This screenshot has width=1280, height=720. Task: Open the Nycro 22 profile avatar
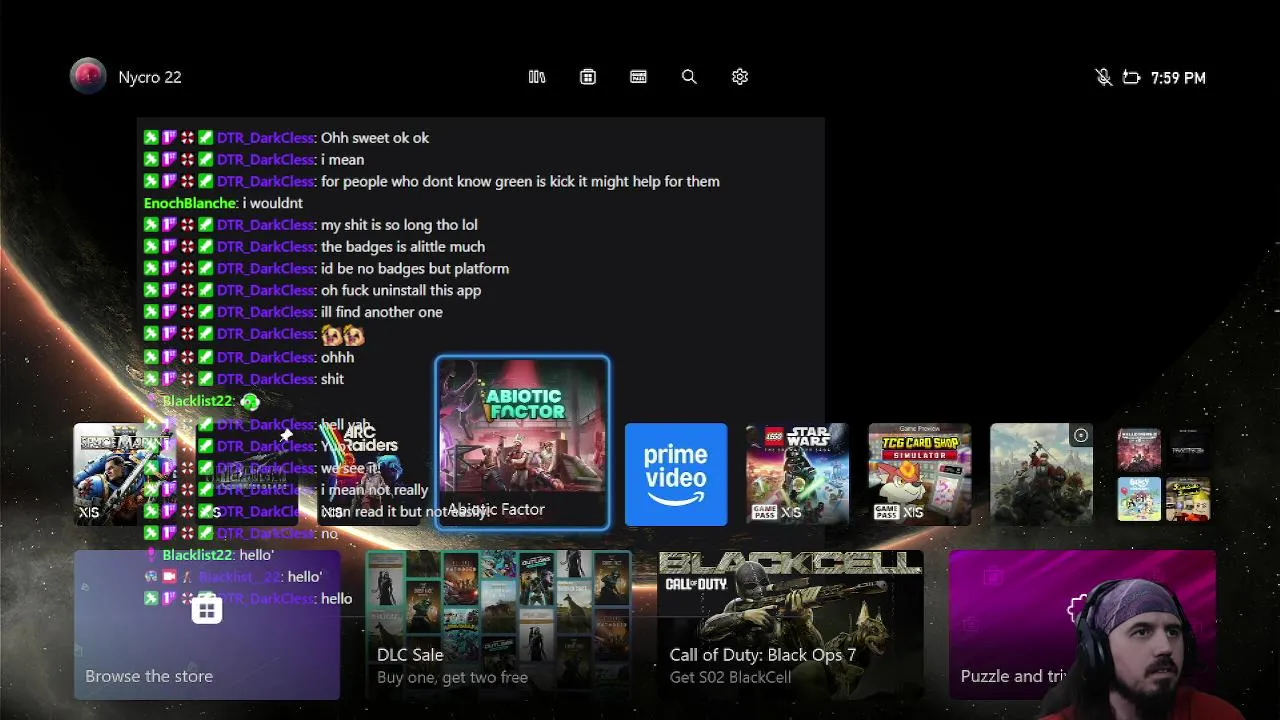[x=88, y=76]
